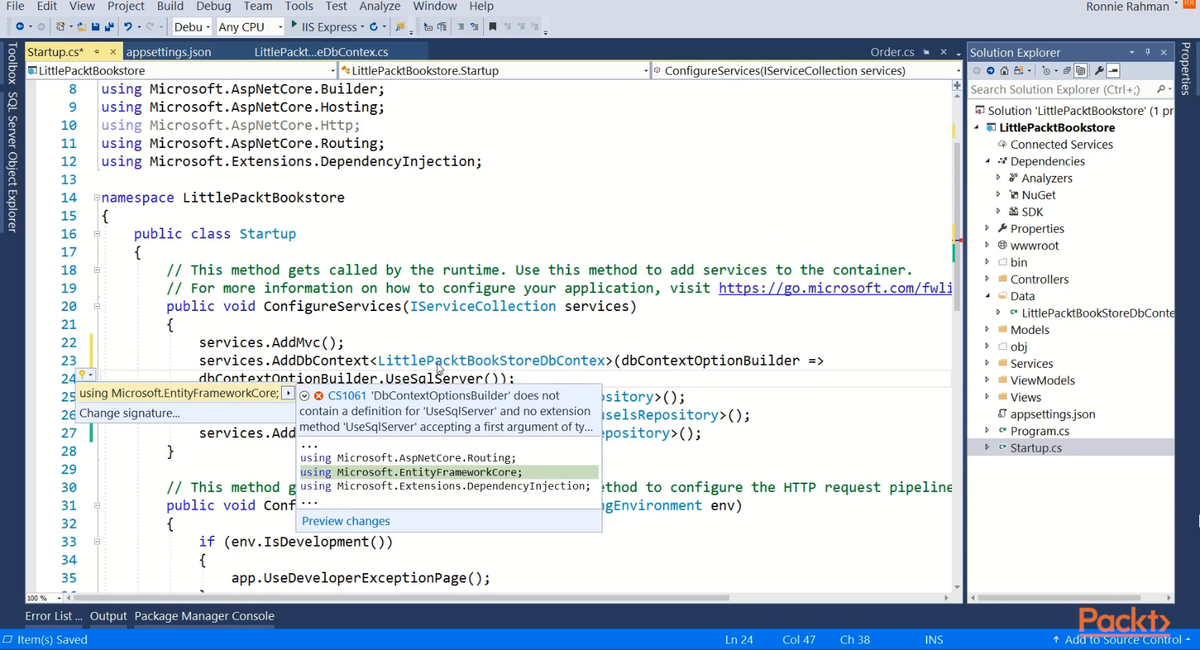Select Startup.cs in Solution Explorer

click(1036, 448)
